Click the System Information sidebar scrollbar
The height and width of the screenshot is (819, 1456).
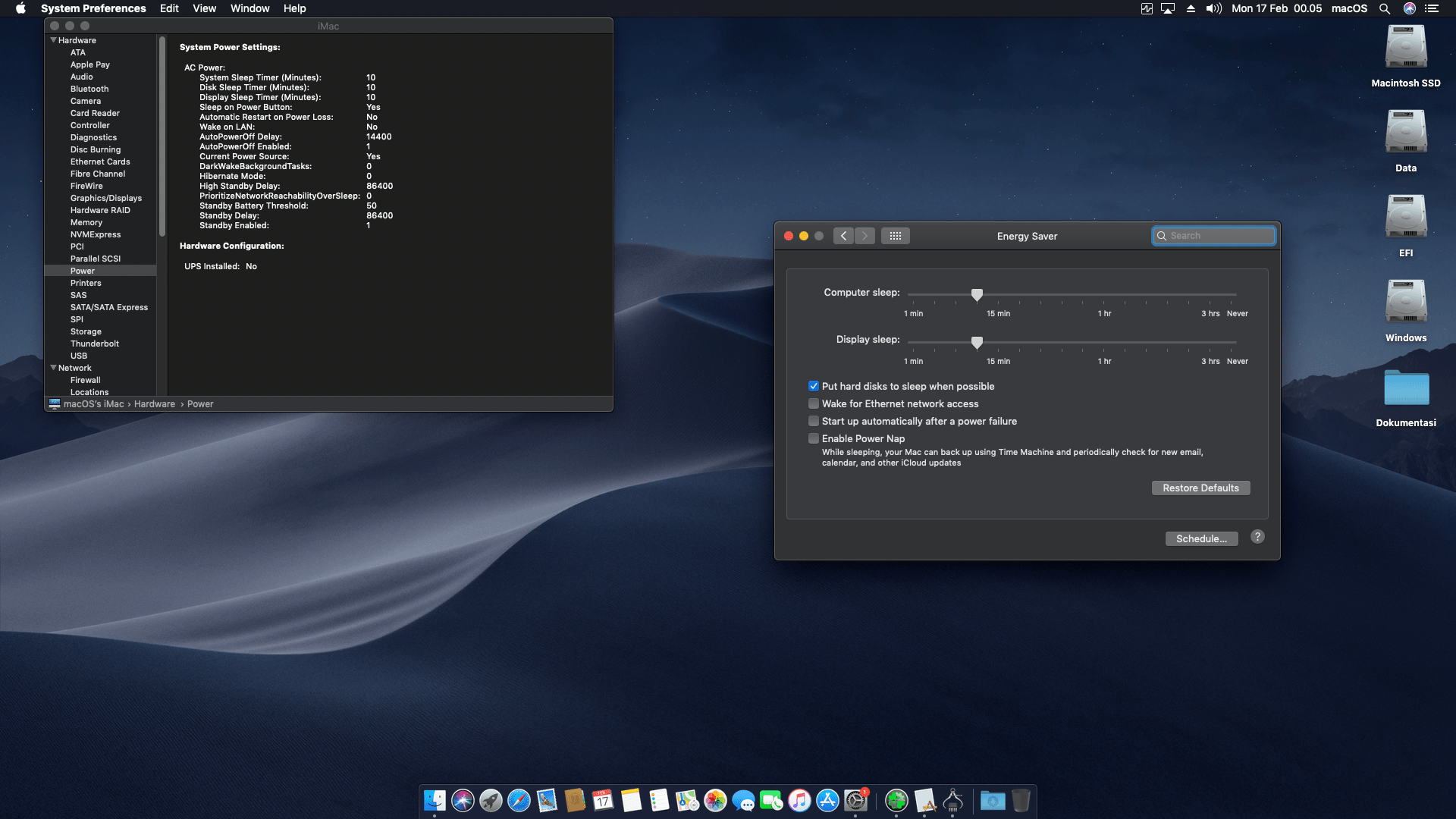tap(162, 136)
